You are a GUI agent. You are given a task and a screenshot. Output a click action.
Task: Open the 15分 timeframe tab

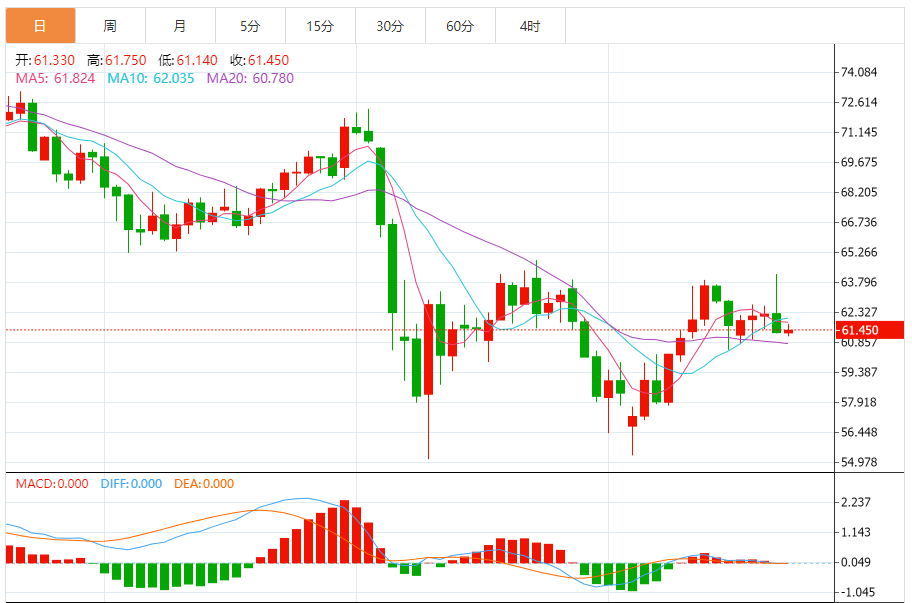click(320, 26)
